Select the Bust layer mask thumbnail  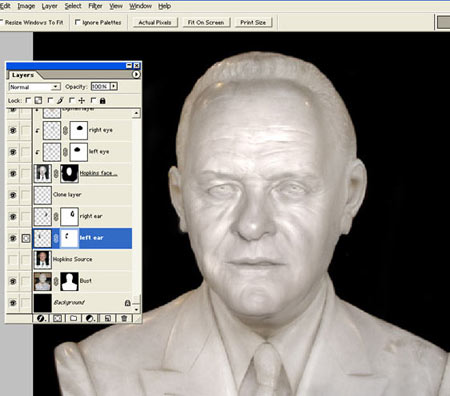[70, 281]
